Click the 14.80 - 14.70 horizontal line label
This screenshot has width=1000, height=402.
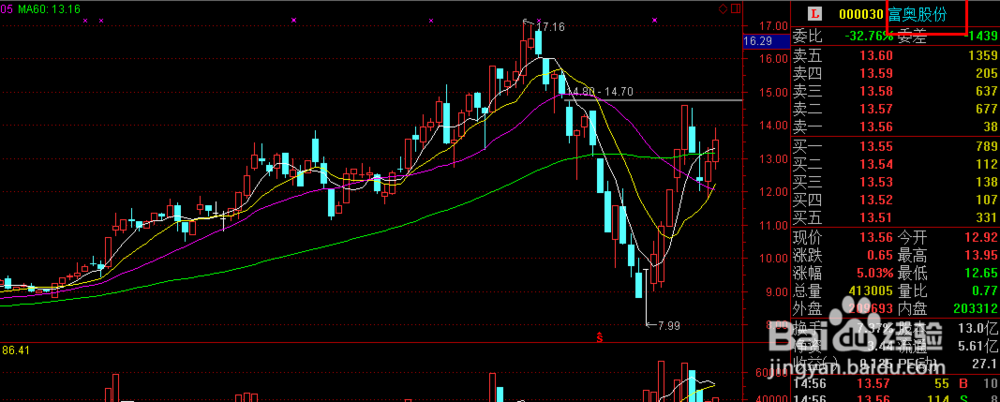click(602, 92)
